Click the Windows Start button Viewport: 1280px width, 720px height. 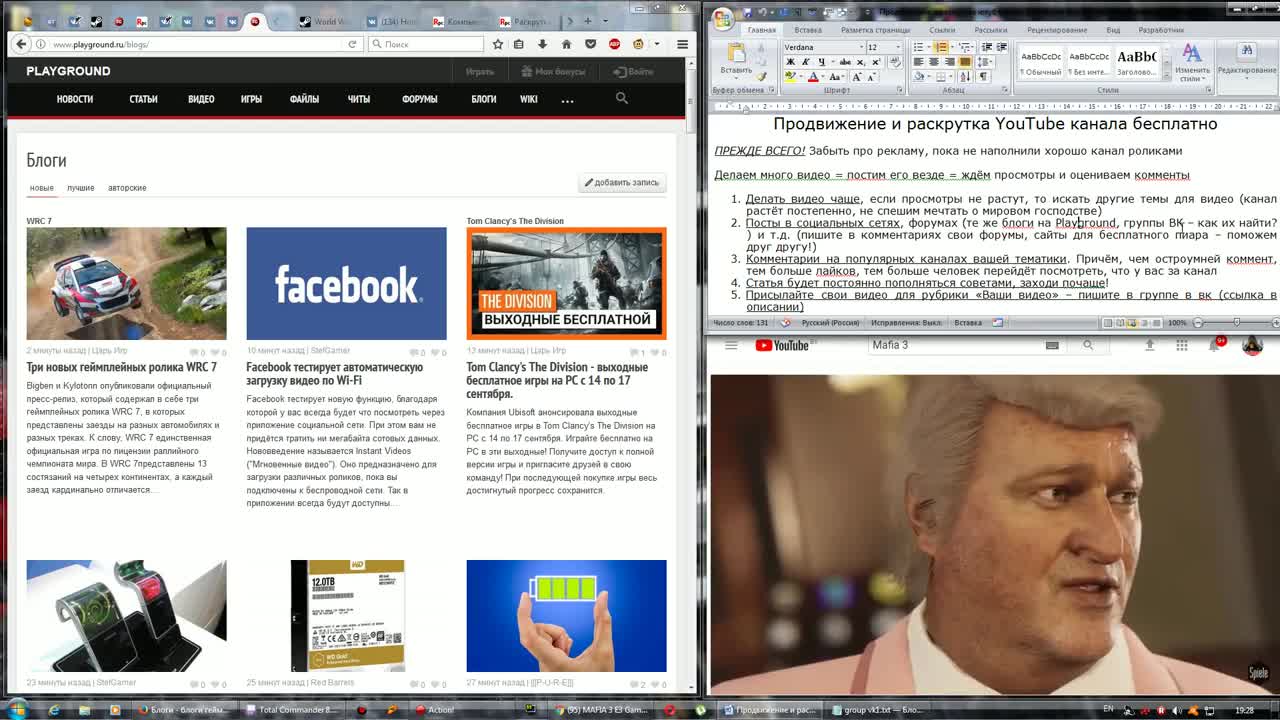click(x=18, y=709)
